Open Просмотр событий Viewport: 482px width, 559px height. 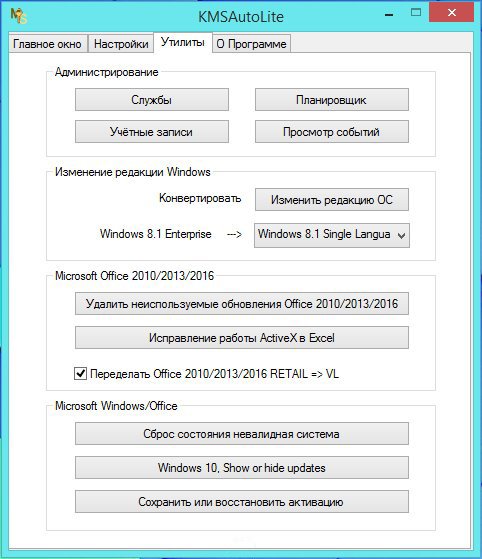pyautogui.click(x=332, y=132)
